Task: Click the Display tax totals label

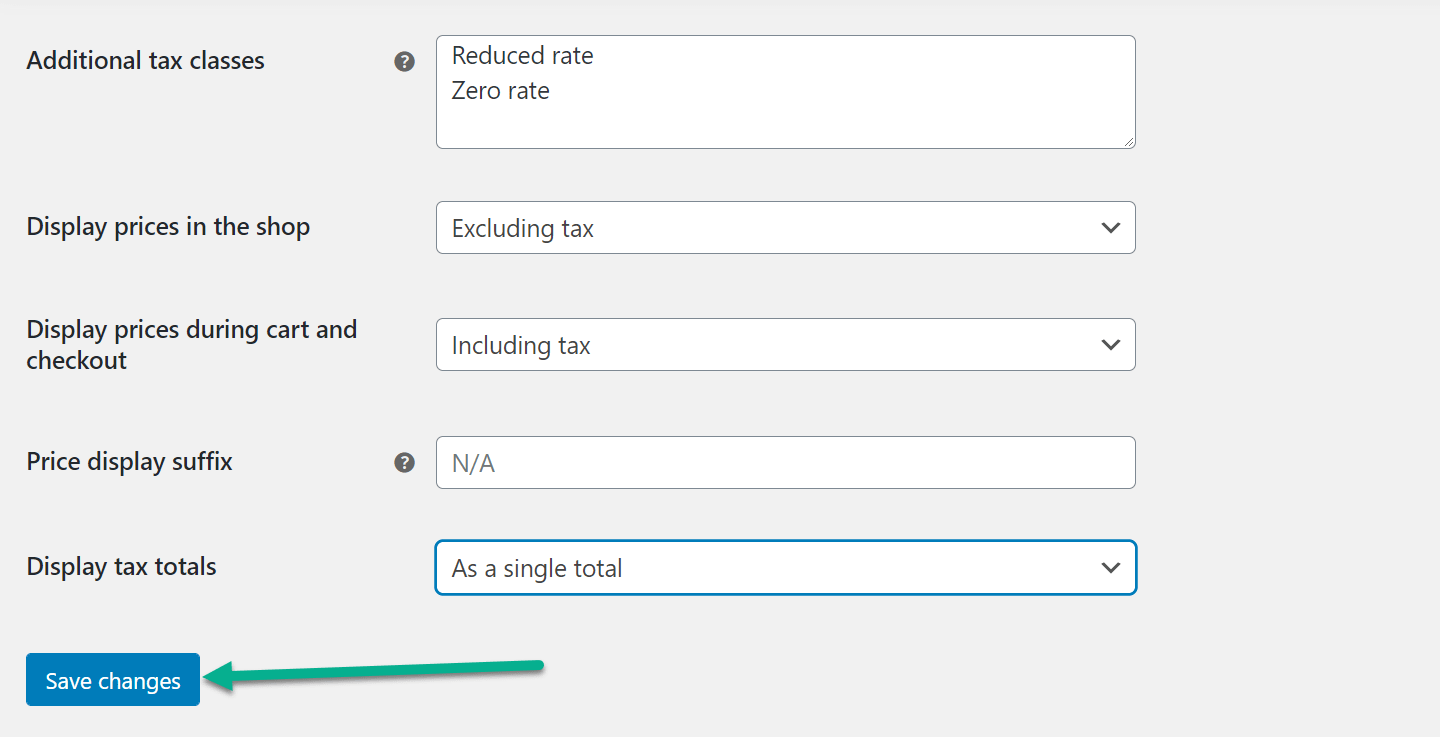Action: (122, 567)
